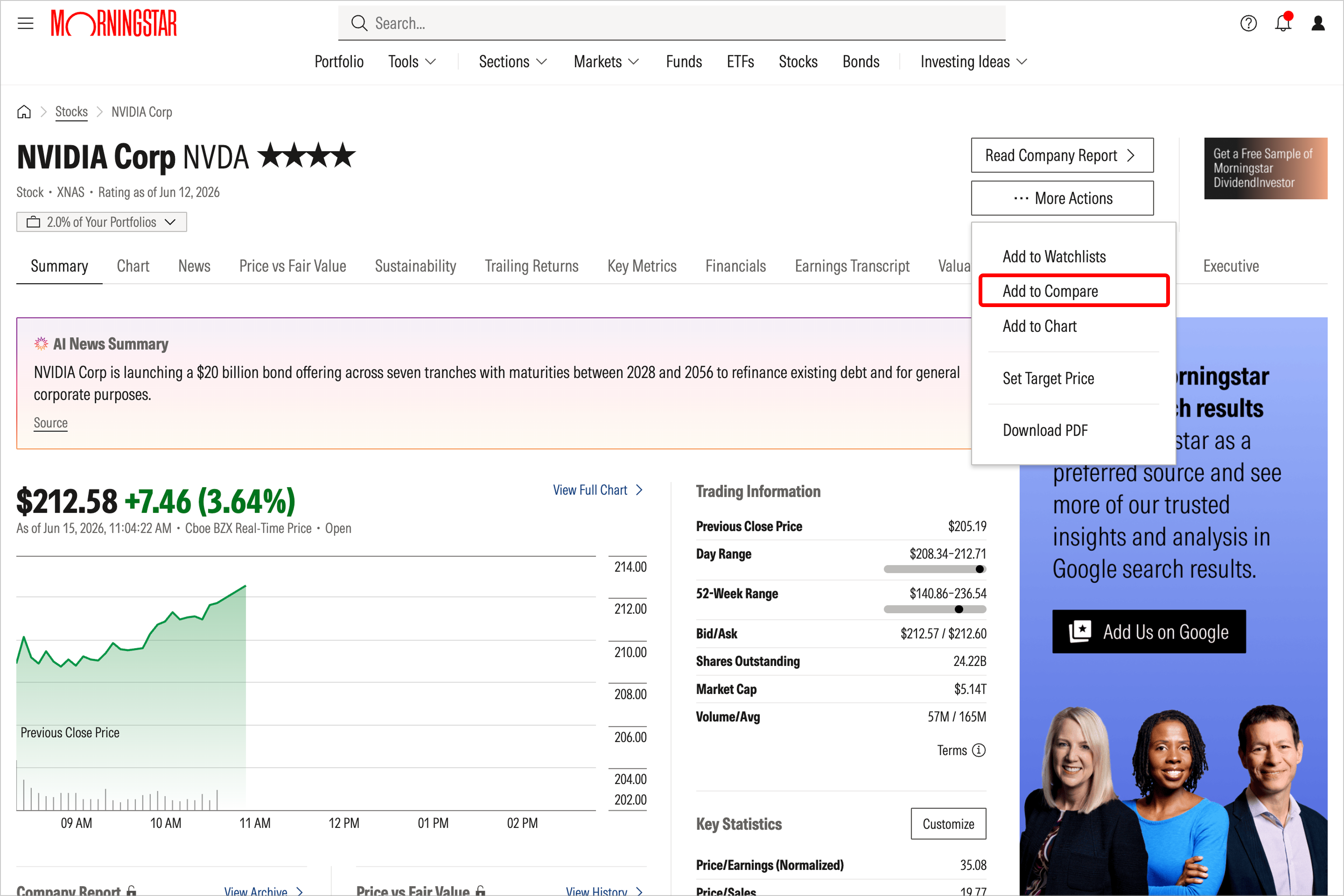Image resolution: width=1344 pixels, height=896 pixels.
Task: Expand the Sections dropdown
Action: coord(512,62)
